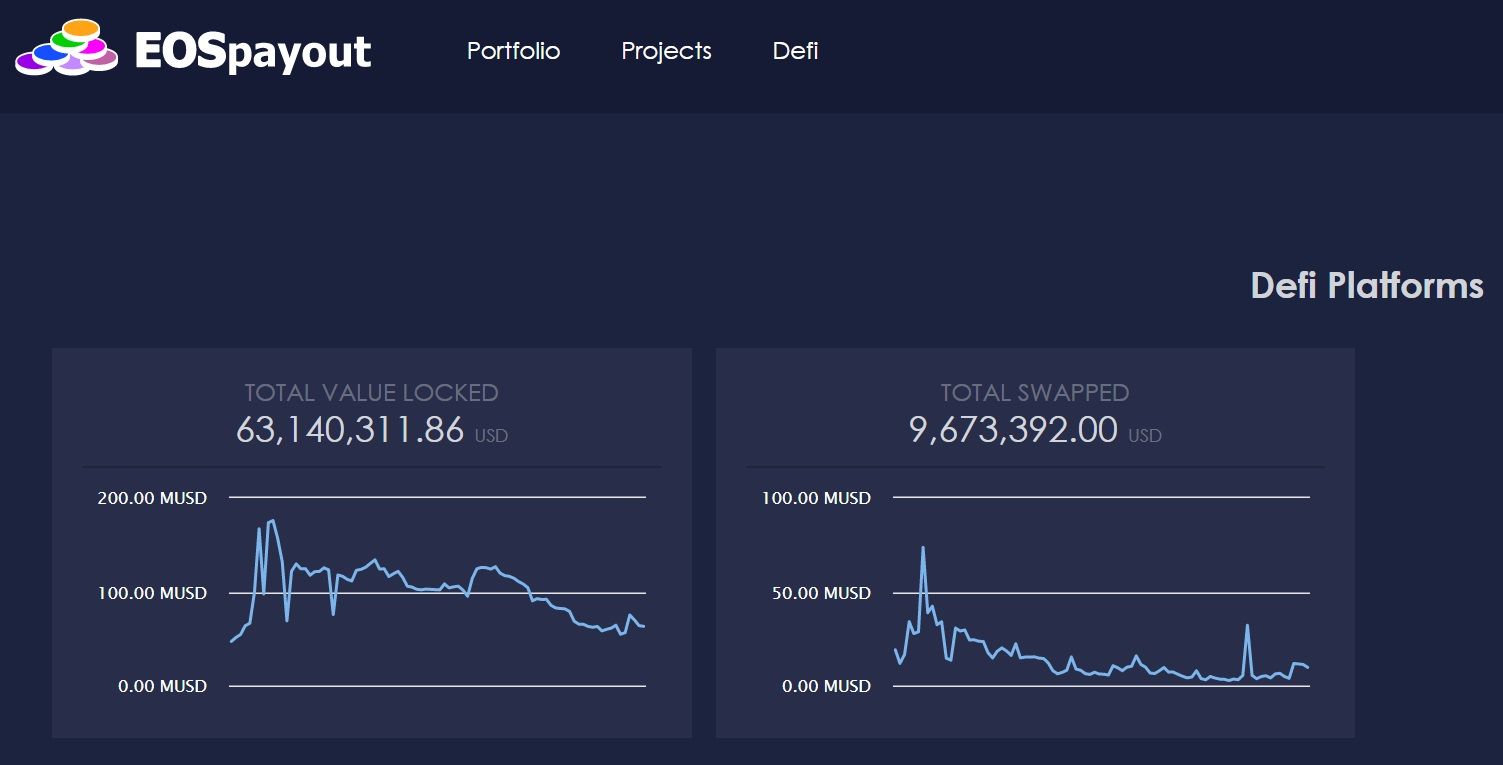Click the 0.00 MUSD label in locked chart

click(x=162, y=686)
